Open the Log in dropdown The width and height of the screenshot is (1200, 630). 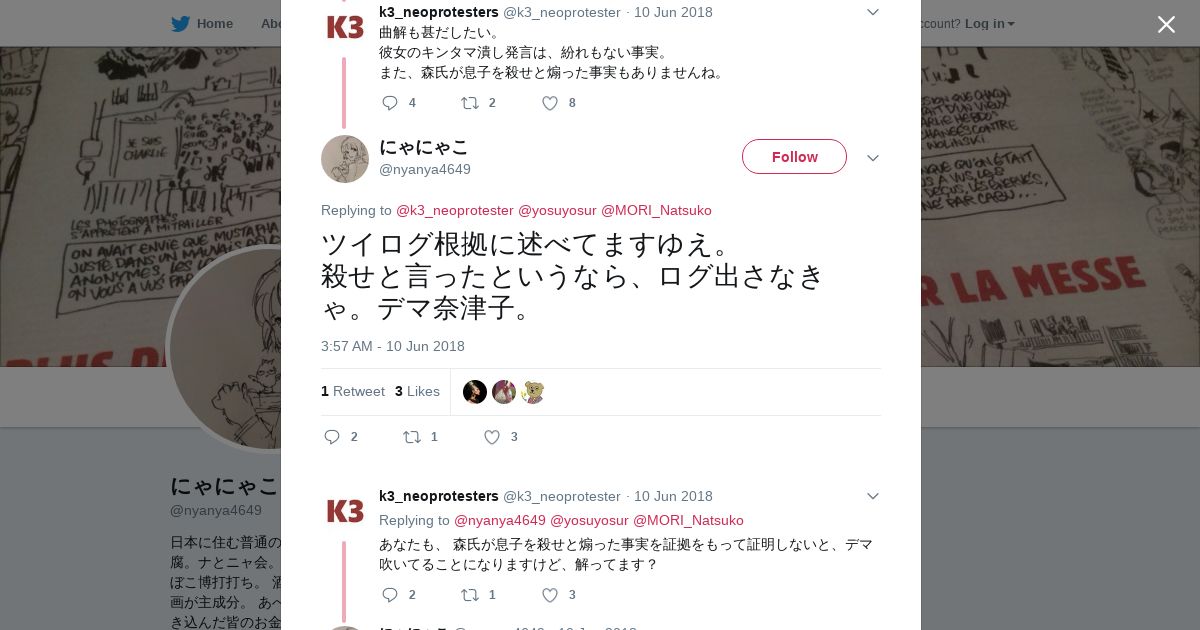(x=989, y=23)
